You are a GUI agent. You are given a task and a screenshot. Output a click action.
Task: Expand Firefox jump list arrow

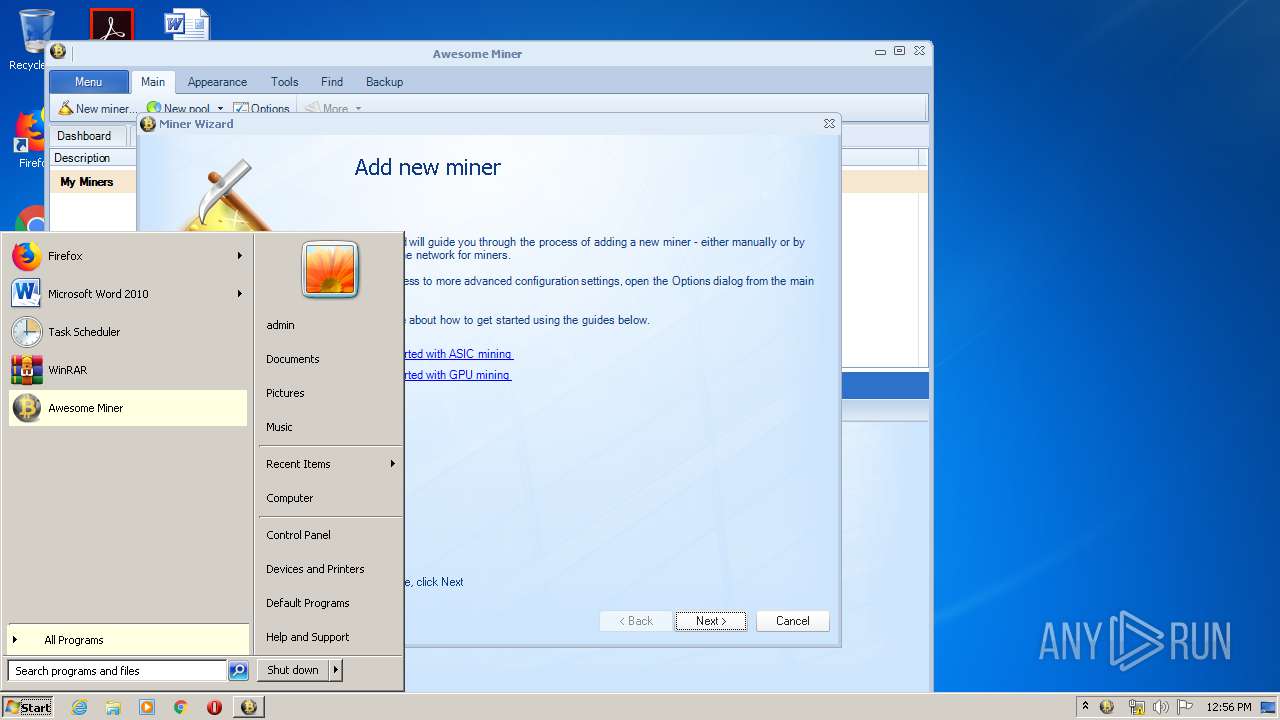[239, 256]
